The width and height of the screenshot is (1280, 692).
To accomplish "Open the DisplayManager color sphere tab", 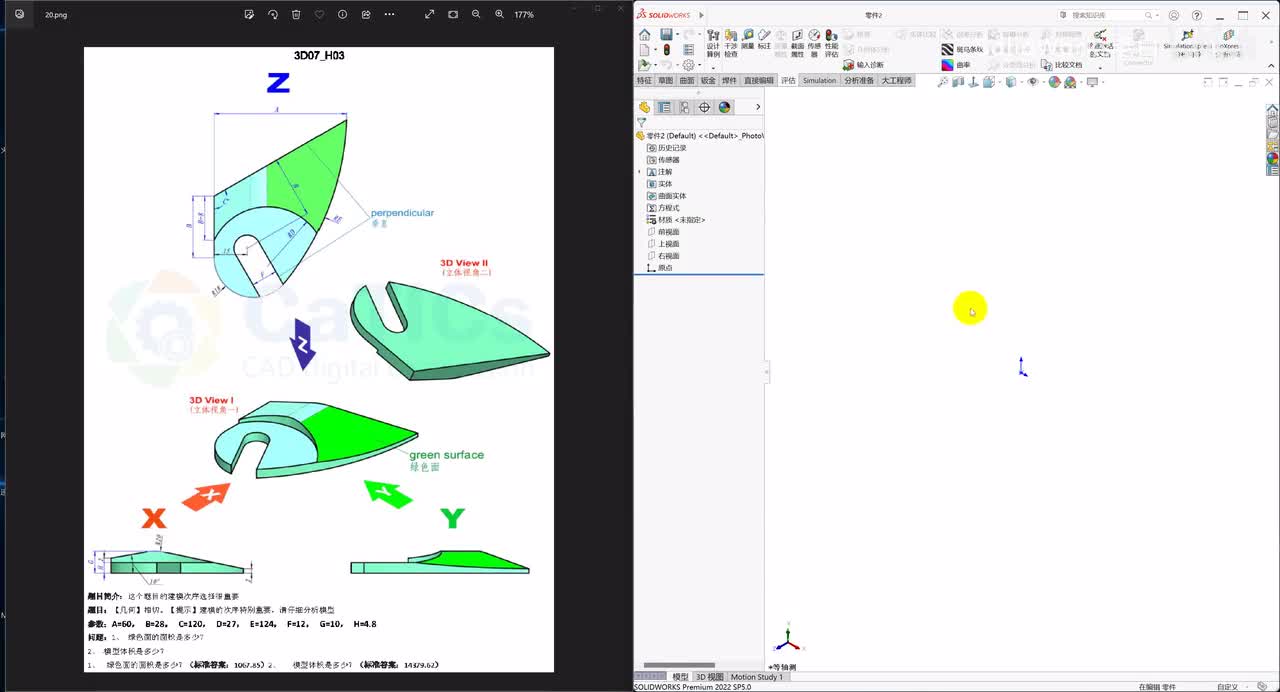I will [x=724, y=107].
